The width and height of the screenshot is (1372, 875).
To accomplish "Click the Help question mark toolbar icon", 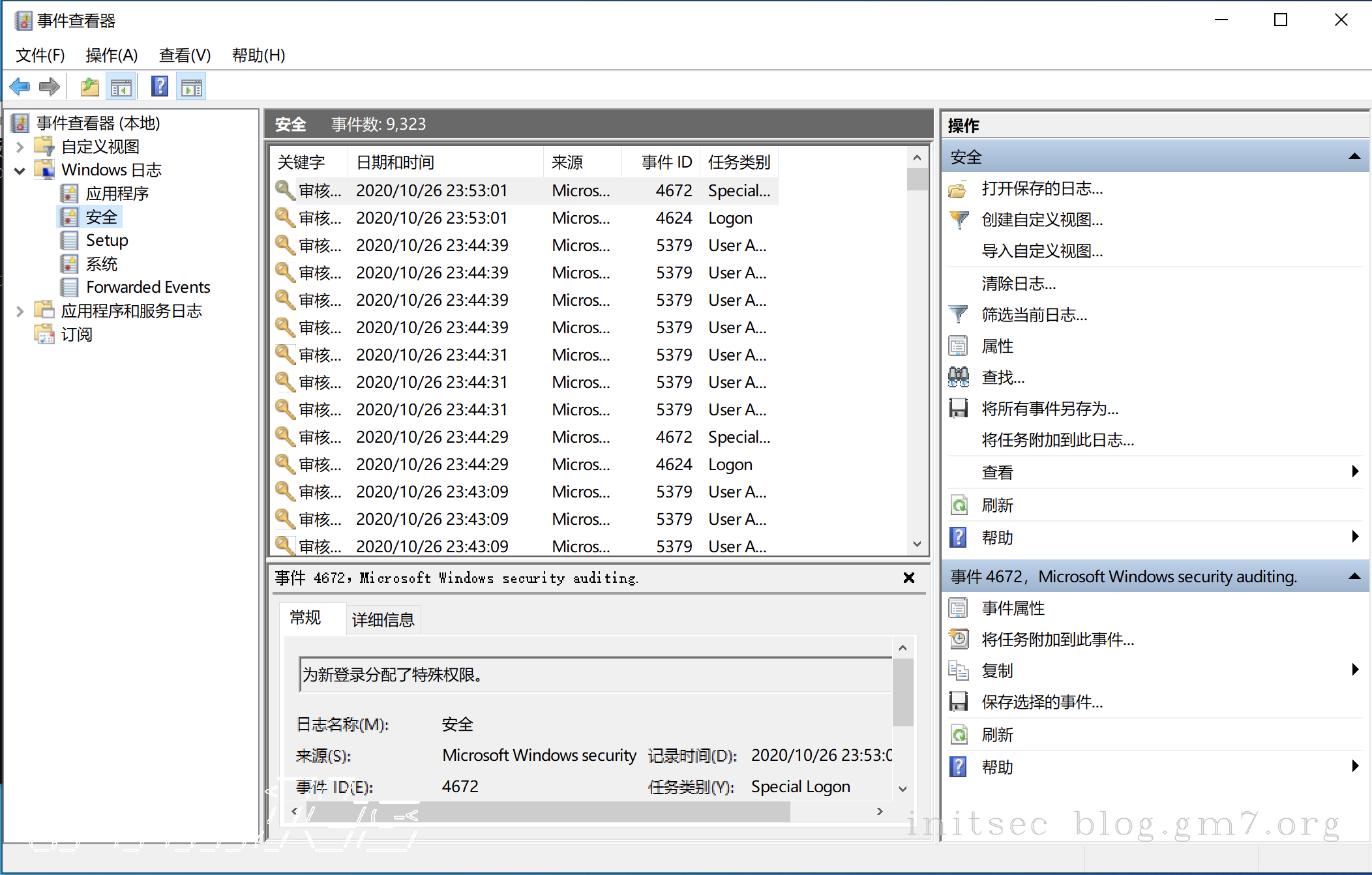I will (160, 85).
